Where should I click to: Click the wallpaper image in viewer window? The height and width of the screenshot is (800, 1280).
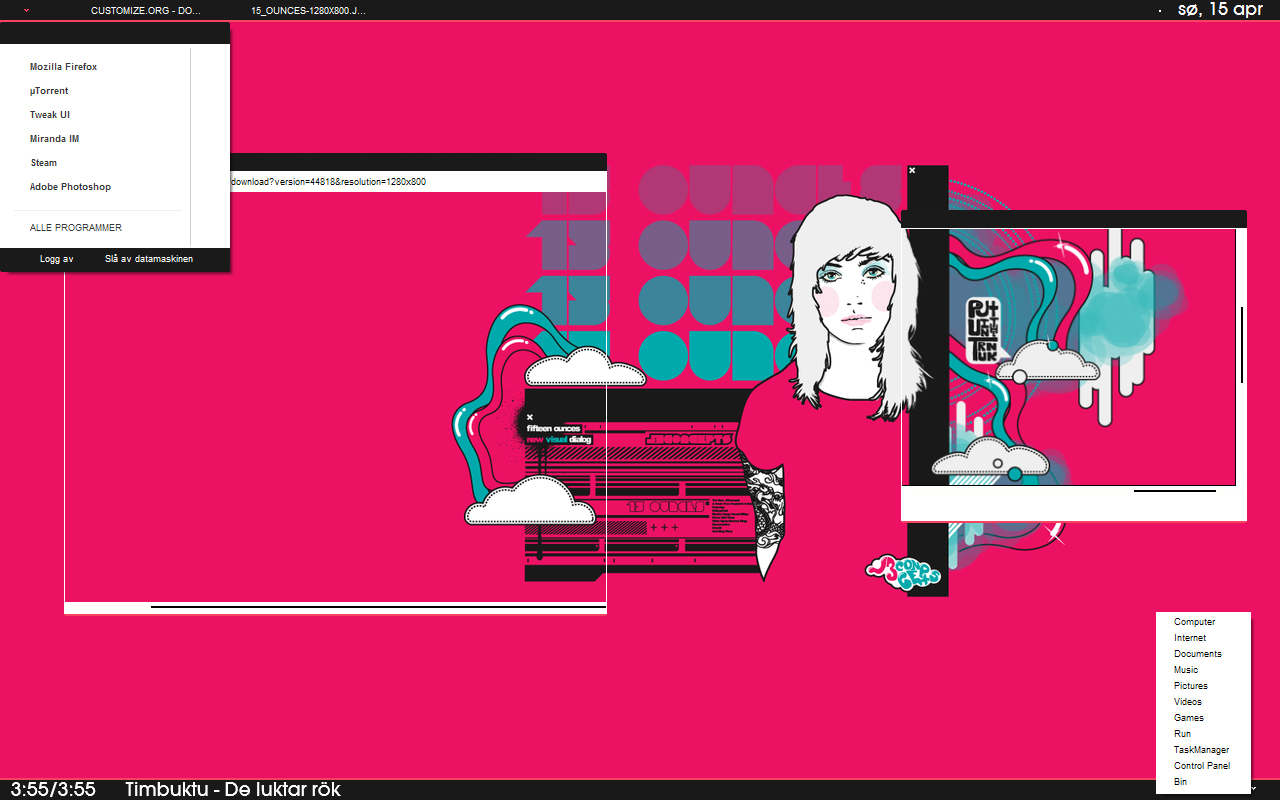pyautogui.click(x=1068, y=357)
